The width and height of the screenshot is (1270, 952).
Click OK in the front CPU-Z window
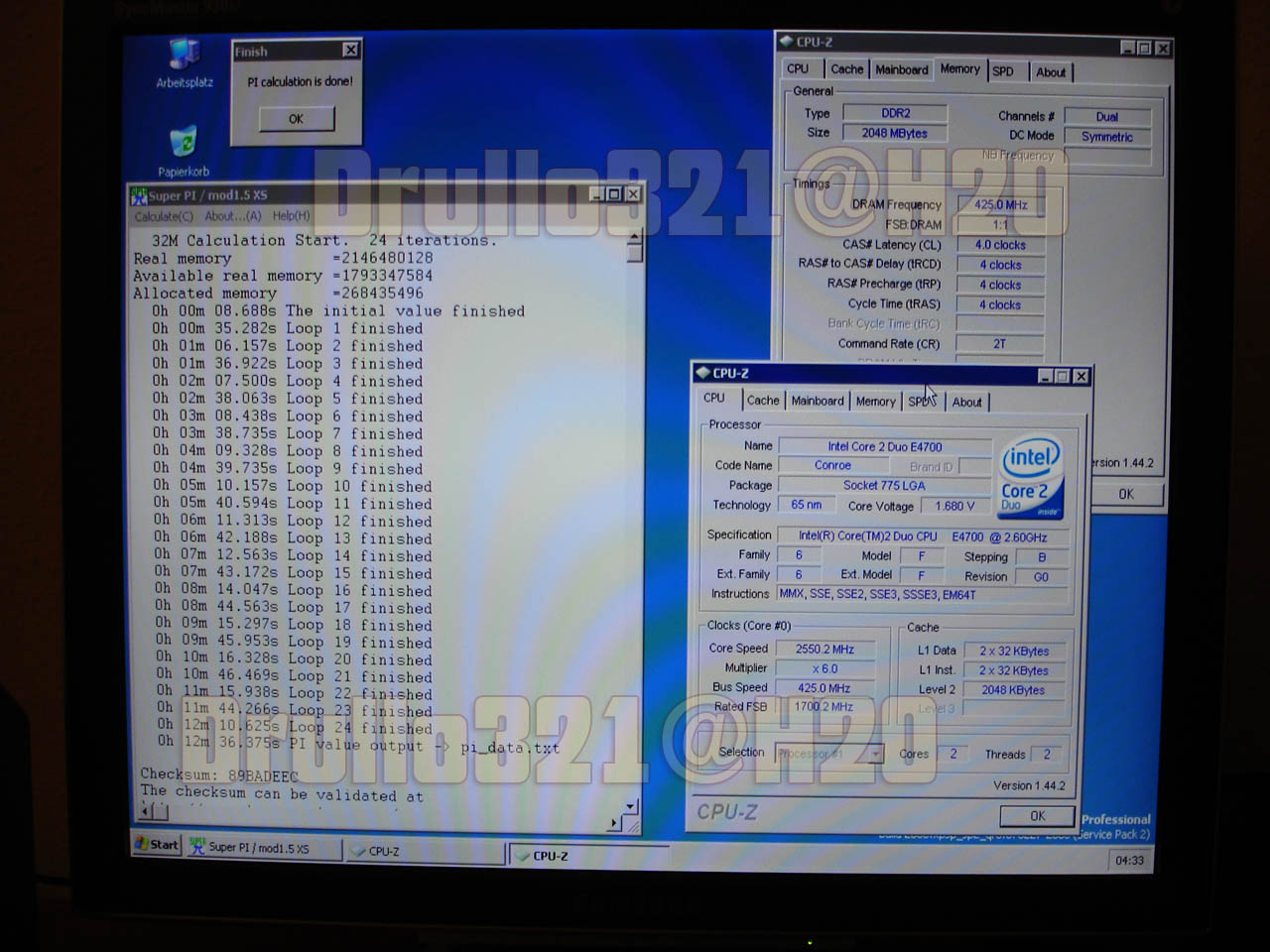pyautogui.click(x=1037, y=816)
